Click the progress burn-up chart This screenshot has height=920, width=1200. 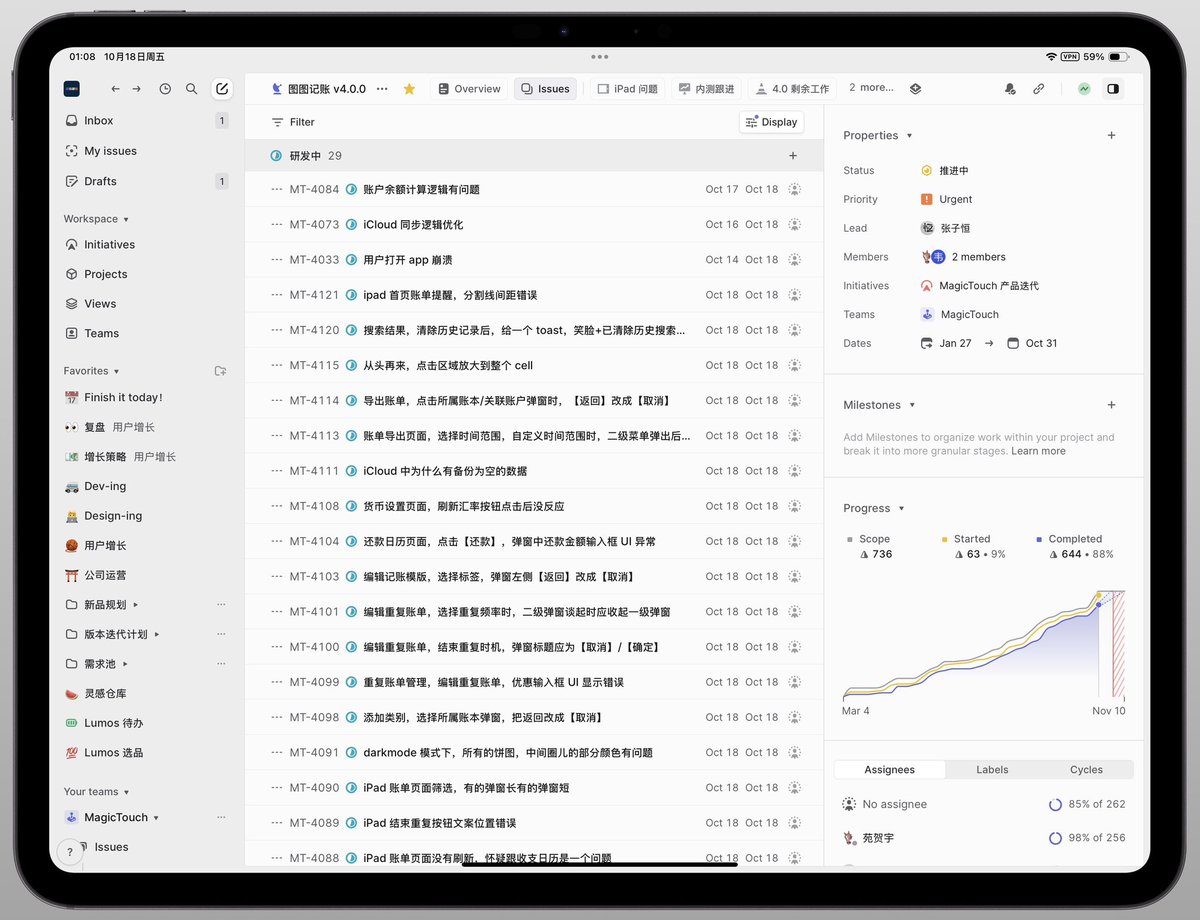(x=984, y=643)
